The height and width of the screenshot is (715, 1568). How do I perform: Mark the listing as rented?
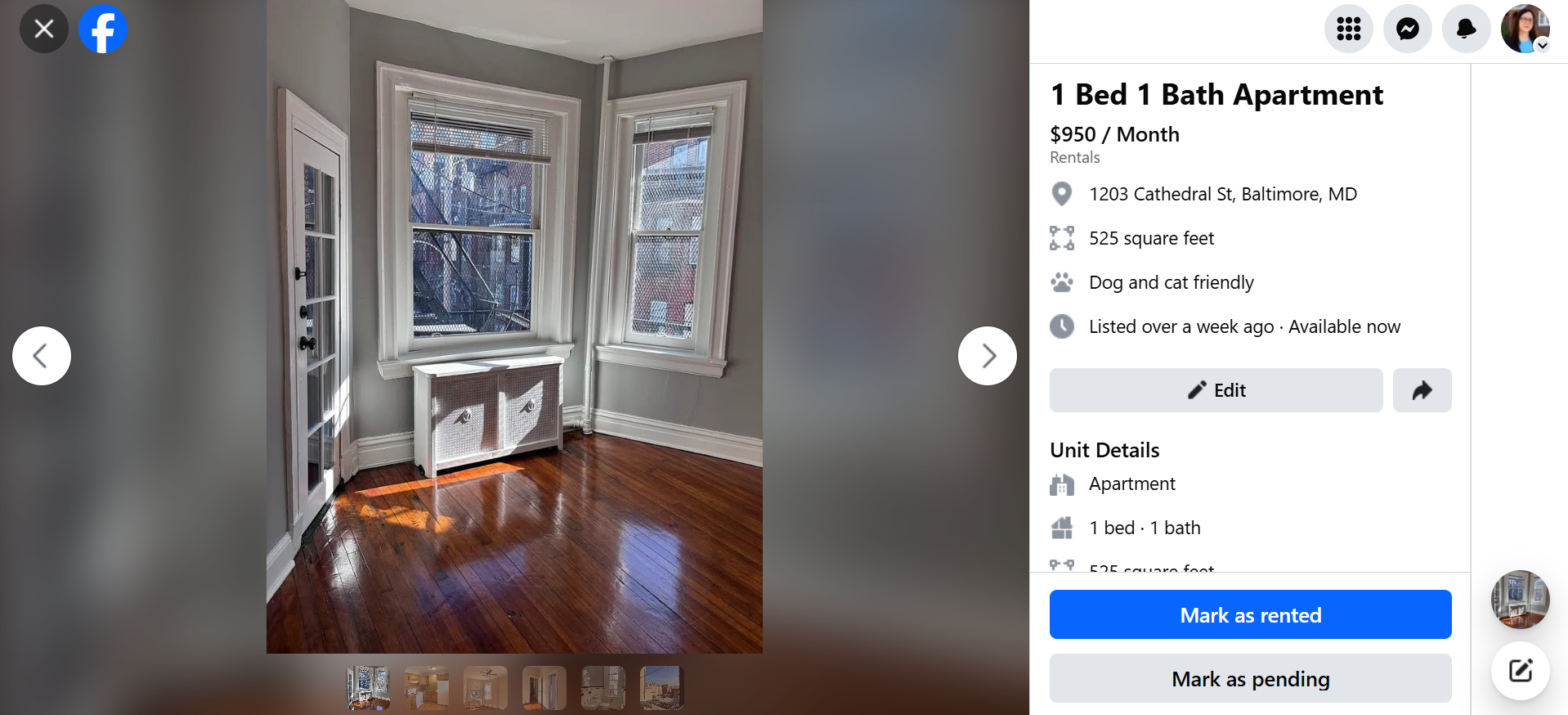(x=1251, y=614)
